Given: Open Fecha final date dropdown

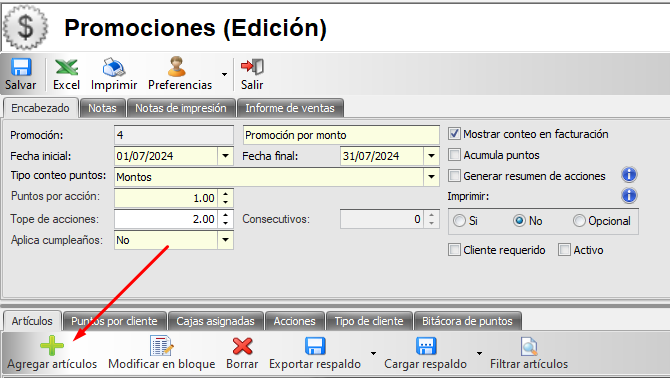Looking at the screenshot, I should click(432, 156).
